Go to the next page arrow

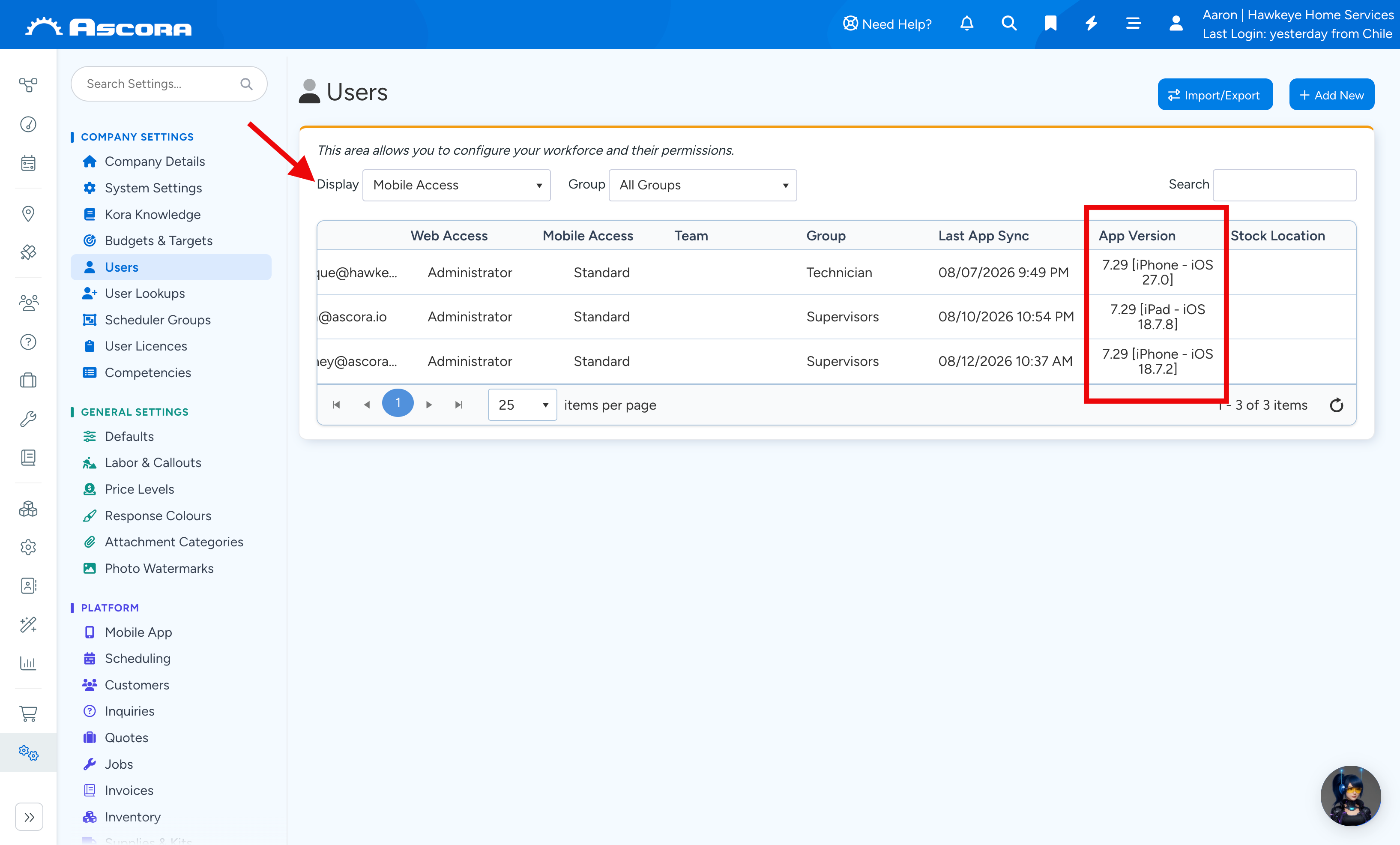(429, 405)
